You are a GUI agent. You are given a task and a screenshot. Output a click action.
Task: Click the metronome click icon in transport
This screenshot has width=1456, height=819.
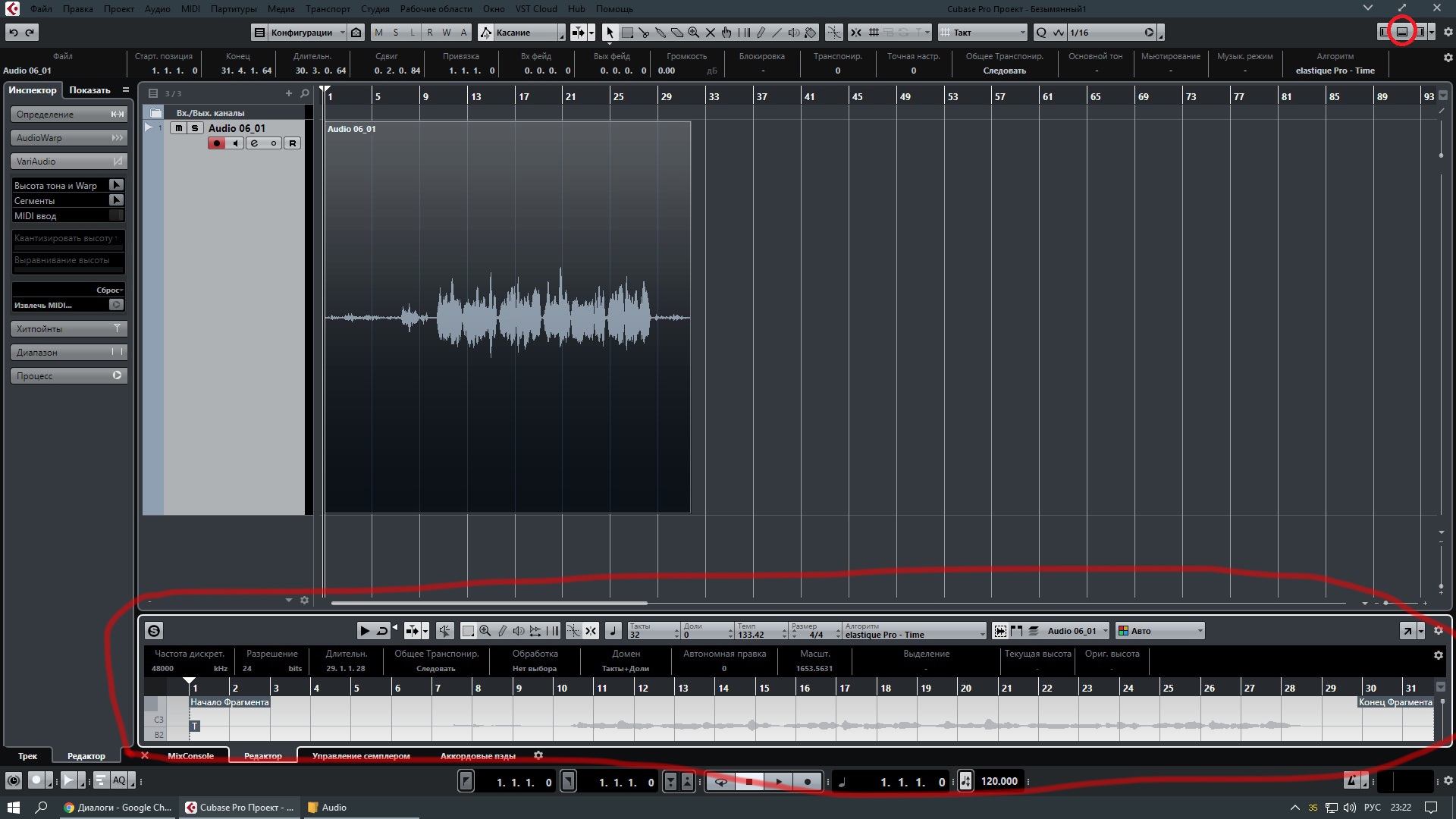click(x=1352, y=781)
